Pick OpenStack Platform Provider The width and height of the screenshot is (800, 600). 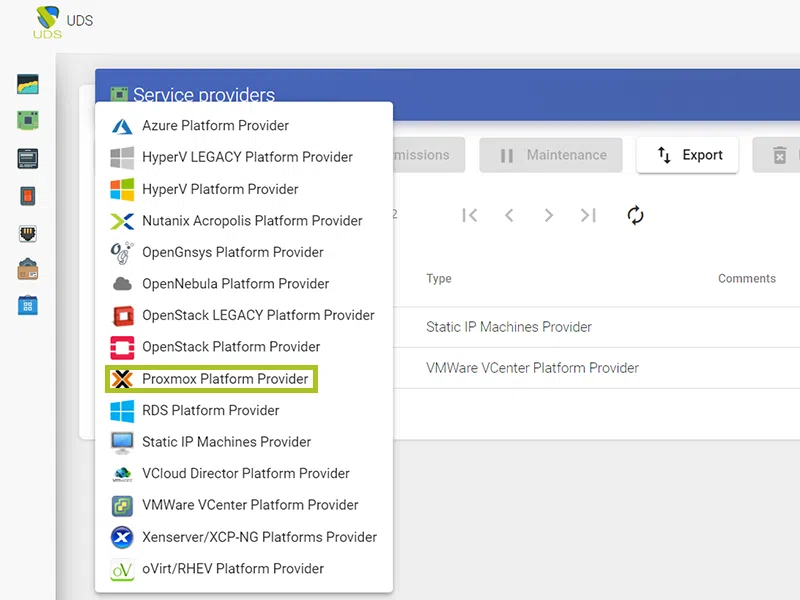[244, 347]
